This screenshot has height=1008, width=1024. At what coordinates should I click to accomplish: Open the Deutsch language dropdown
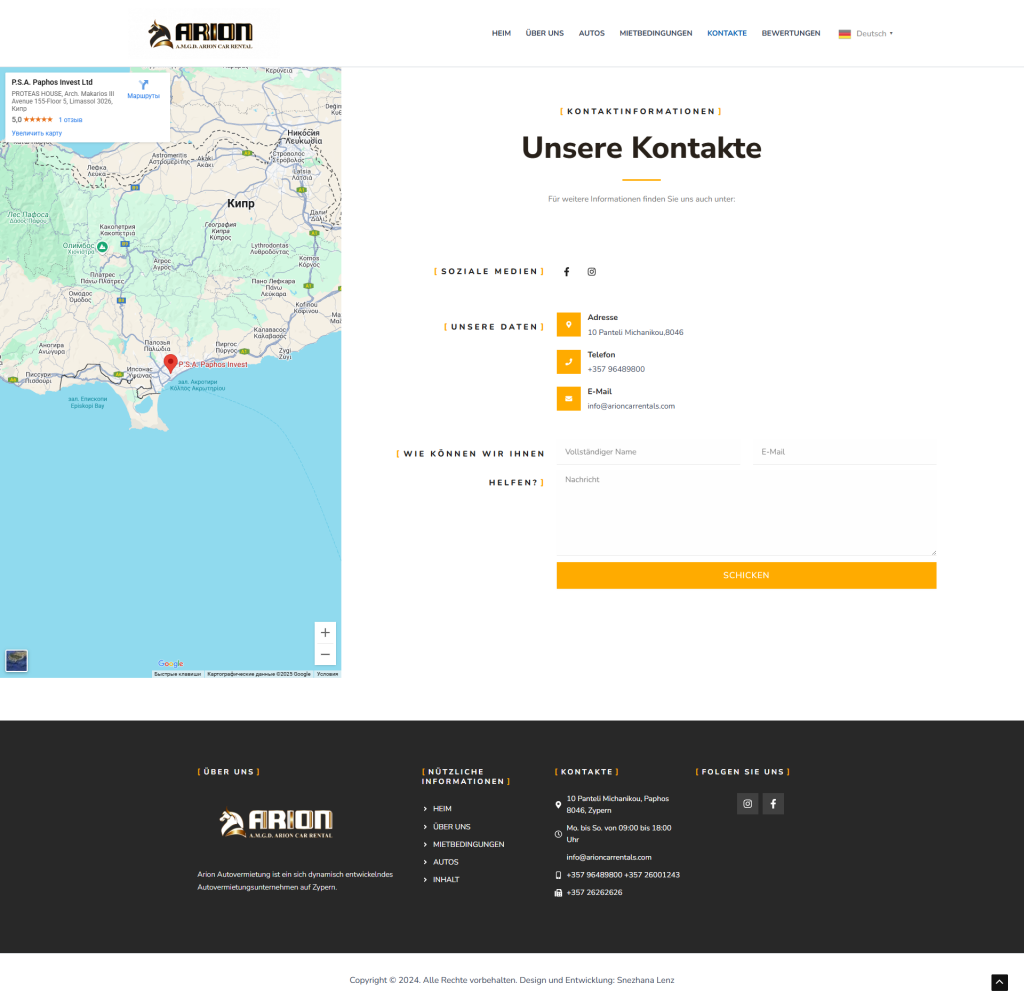tap(866, 33)
